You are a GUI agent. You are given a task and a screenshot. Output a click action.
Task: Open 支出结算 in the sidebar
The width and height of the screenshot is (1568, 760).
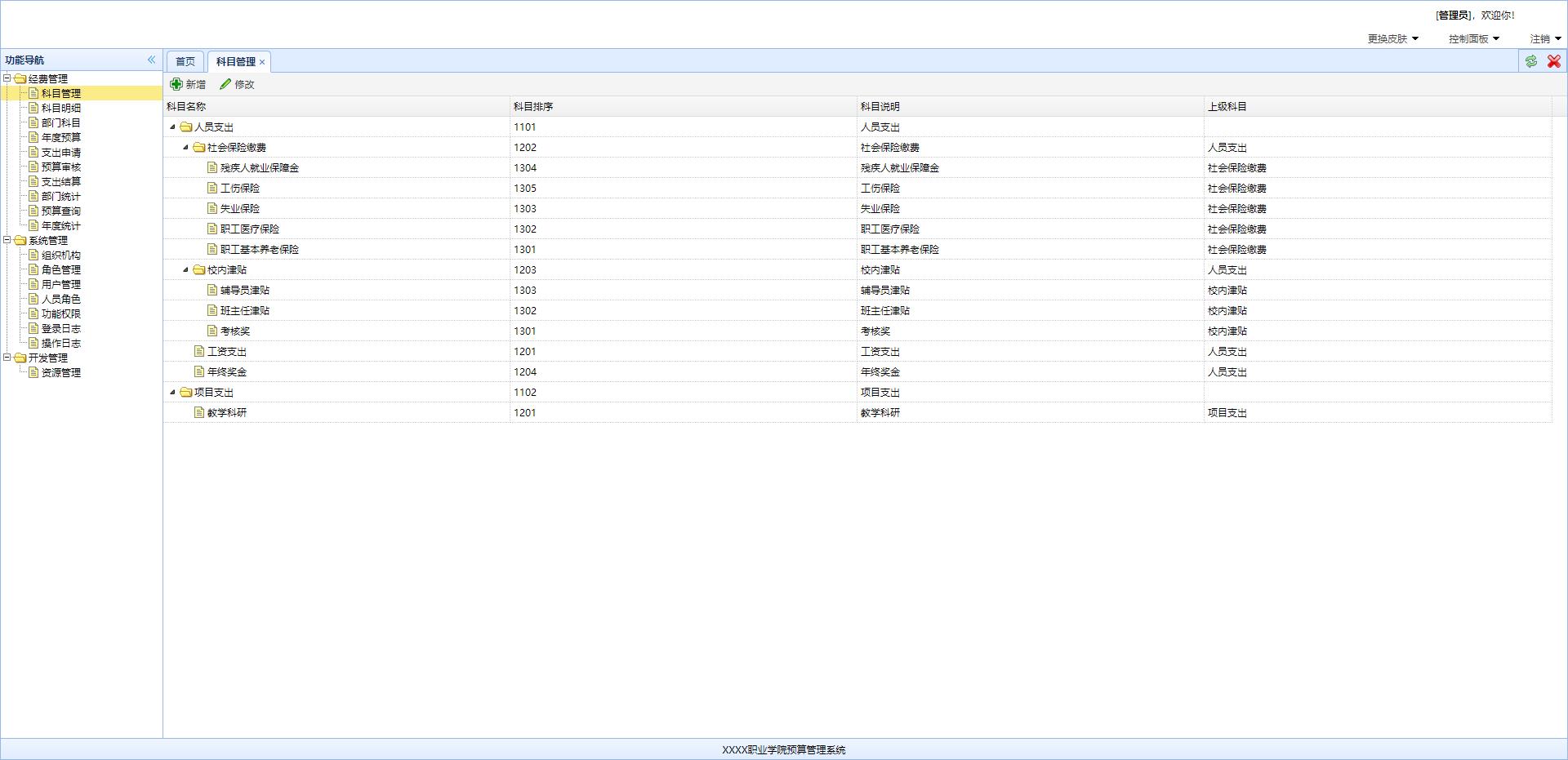61,181
